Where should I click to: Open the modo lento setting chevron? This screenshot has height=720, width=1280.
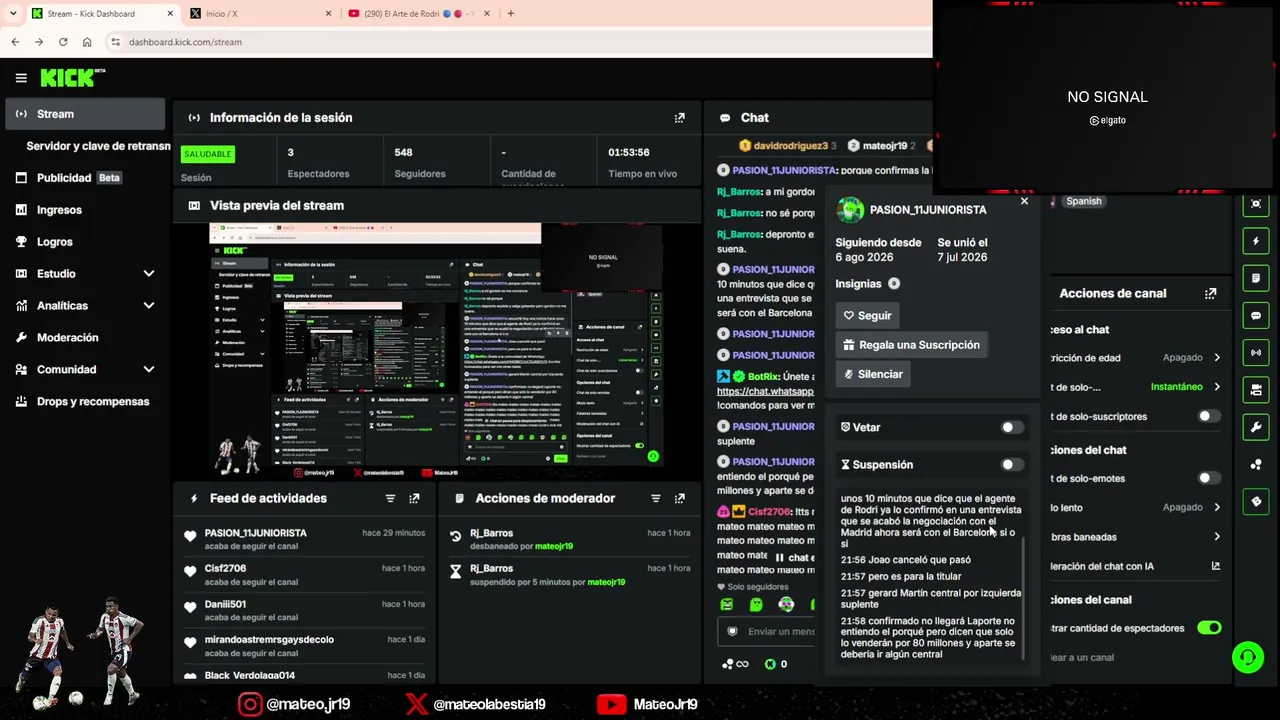coord(1217,507)
